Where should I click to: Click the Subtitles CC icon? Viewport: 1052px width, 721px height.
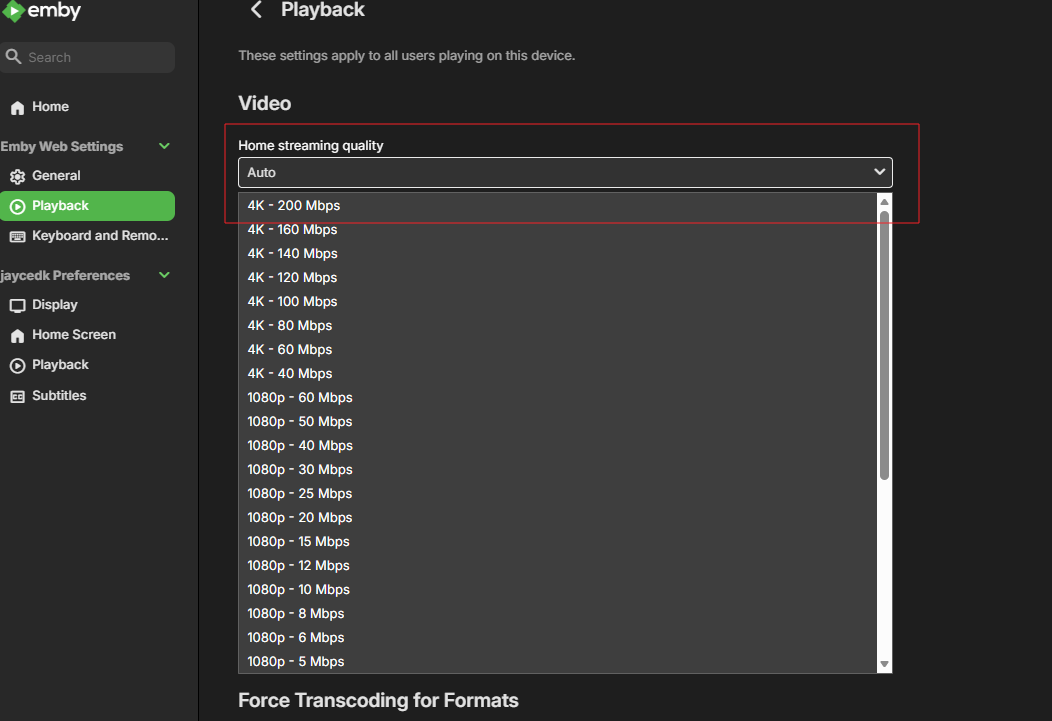point(17,396)
